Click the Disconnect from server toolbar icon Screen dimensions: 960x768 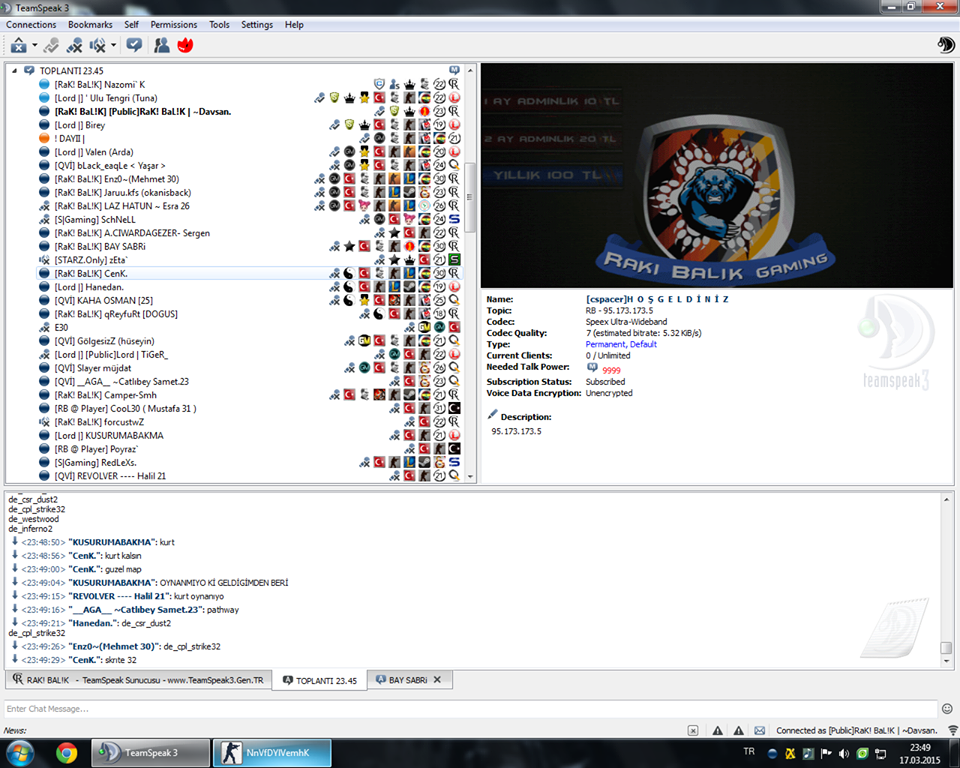(75, 45)
